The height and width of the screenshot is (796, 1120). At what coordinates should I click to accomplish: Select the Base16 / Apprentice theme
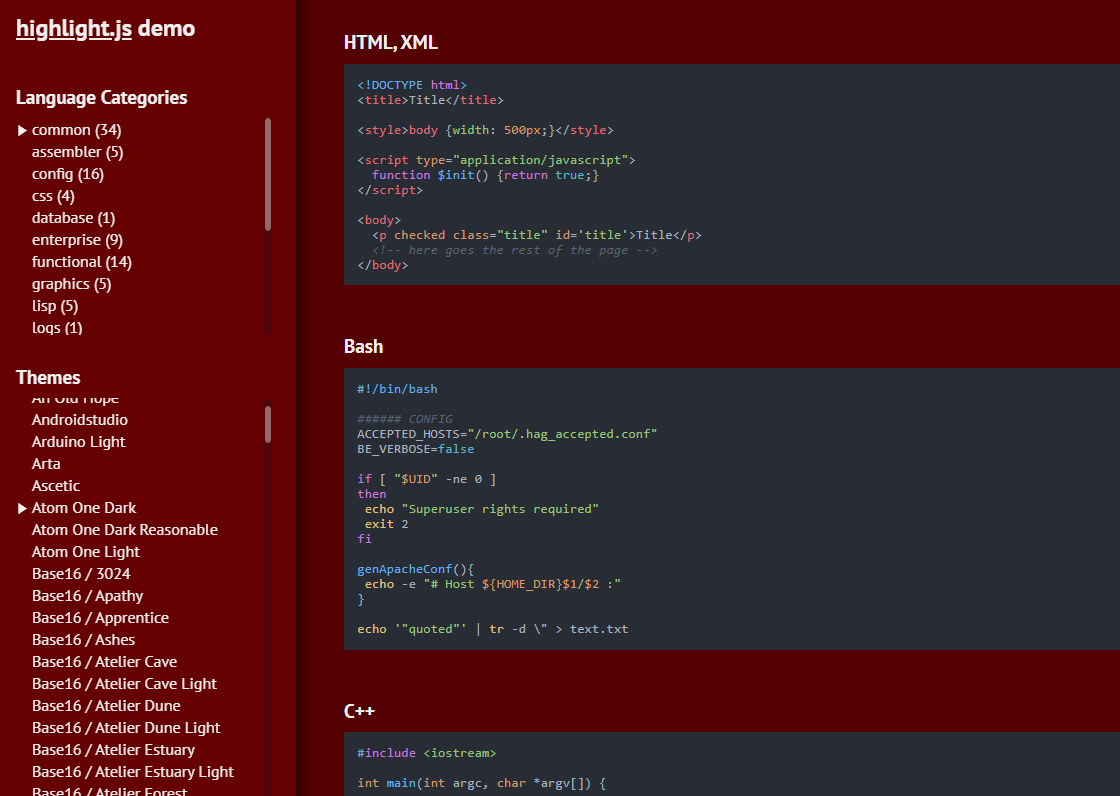(101, 618)
